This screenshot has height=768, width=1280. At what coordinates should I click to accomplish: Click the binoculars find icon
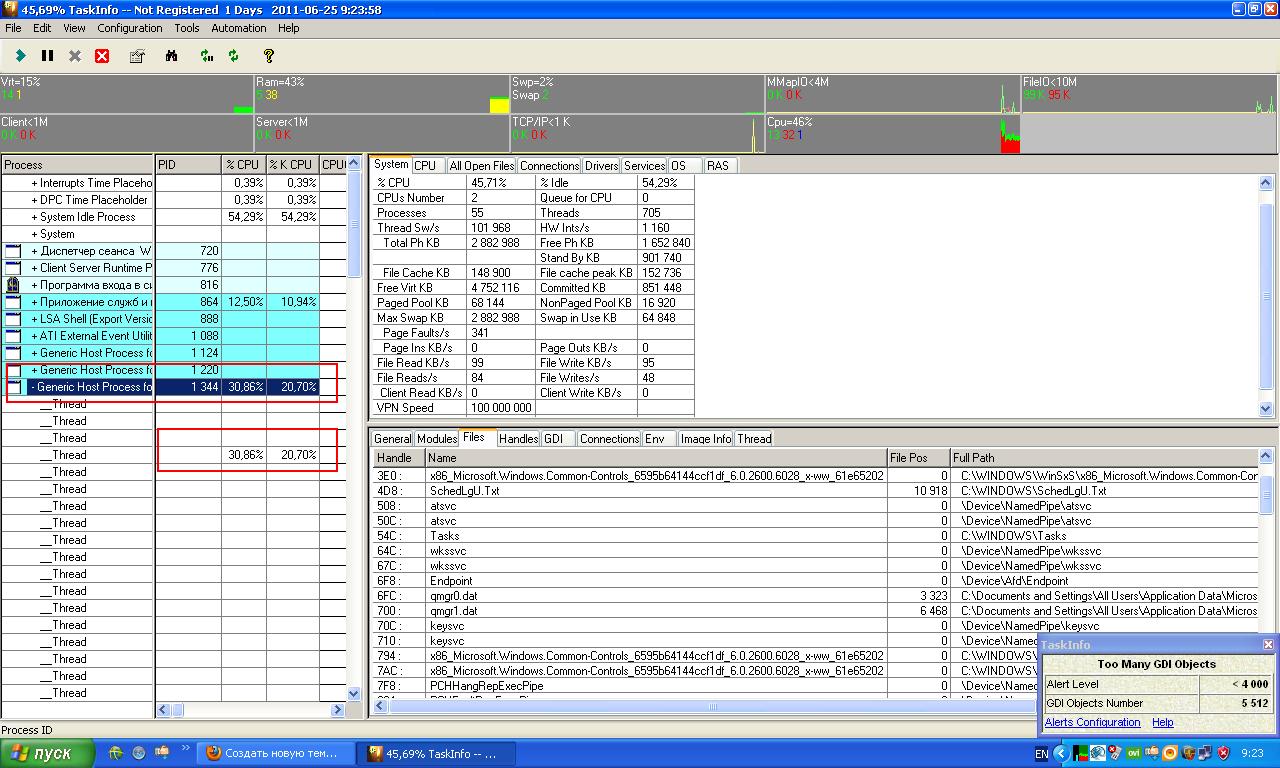click(171, 56)
